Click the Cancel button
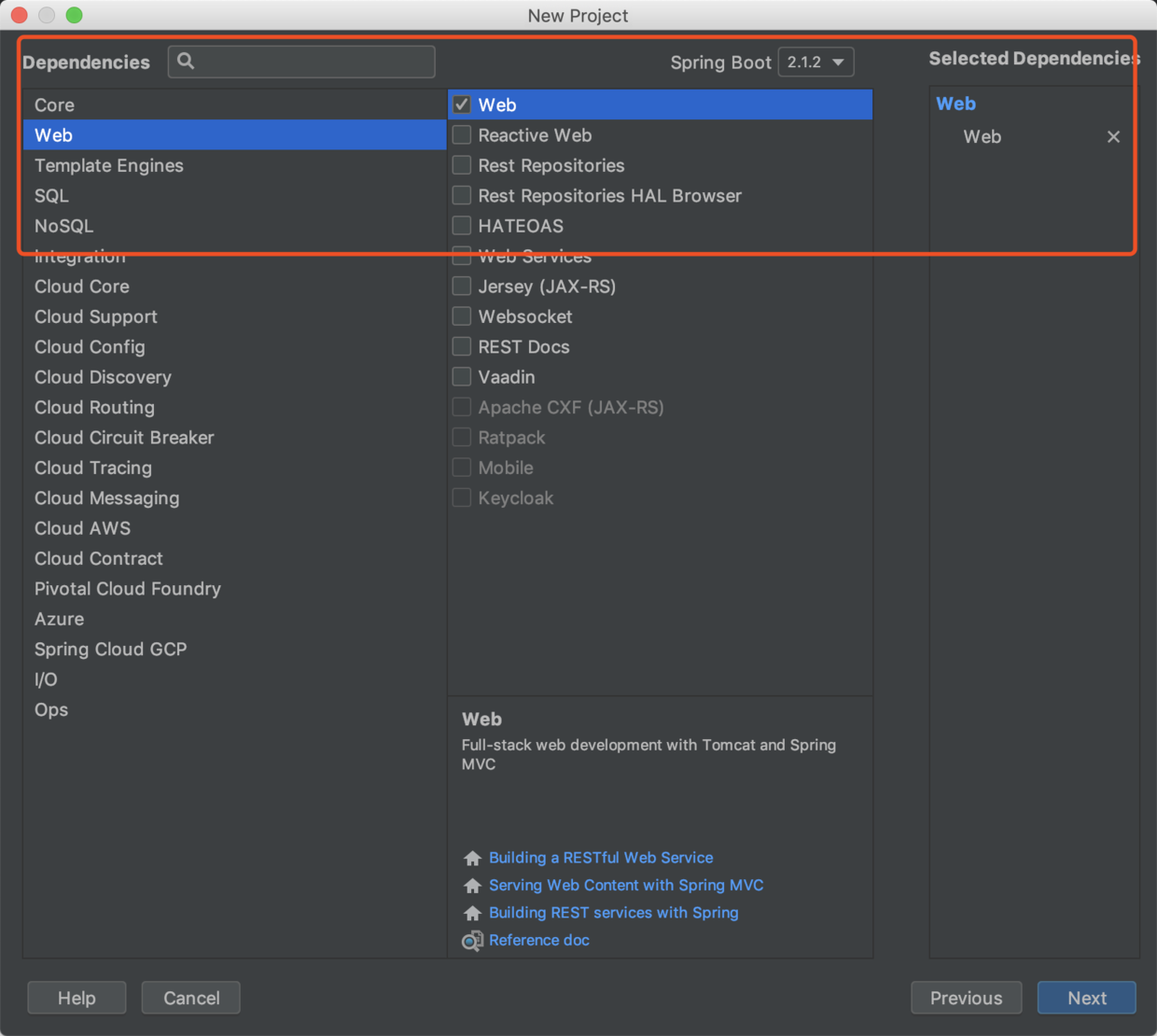This screenshot has height=1036, width=1157. pos(191,998)
